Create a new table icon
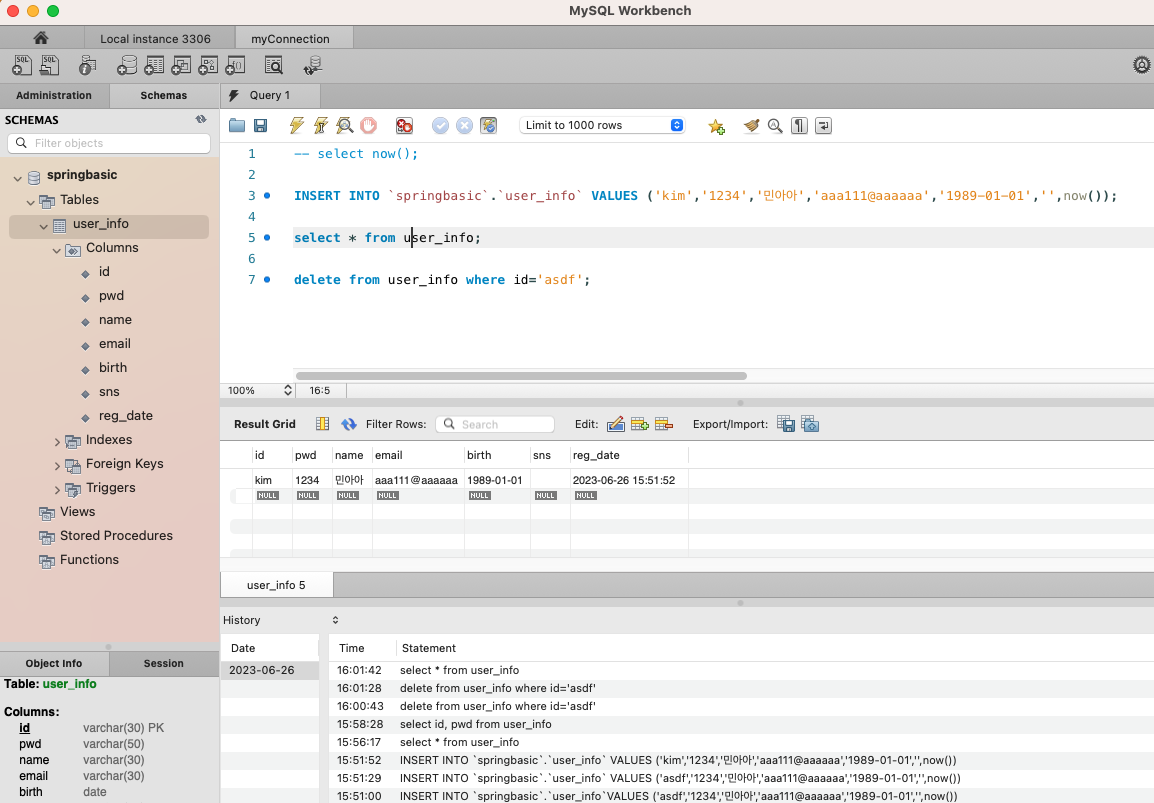The width and height of the screenshot is (1154, 803). pos(154,66)
